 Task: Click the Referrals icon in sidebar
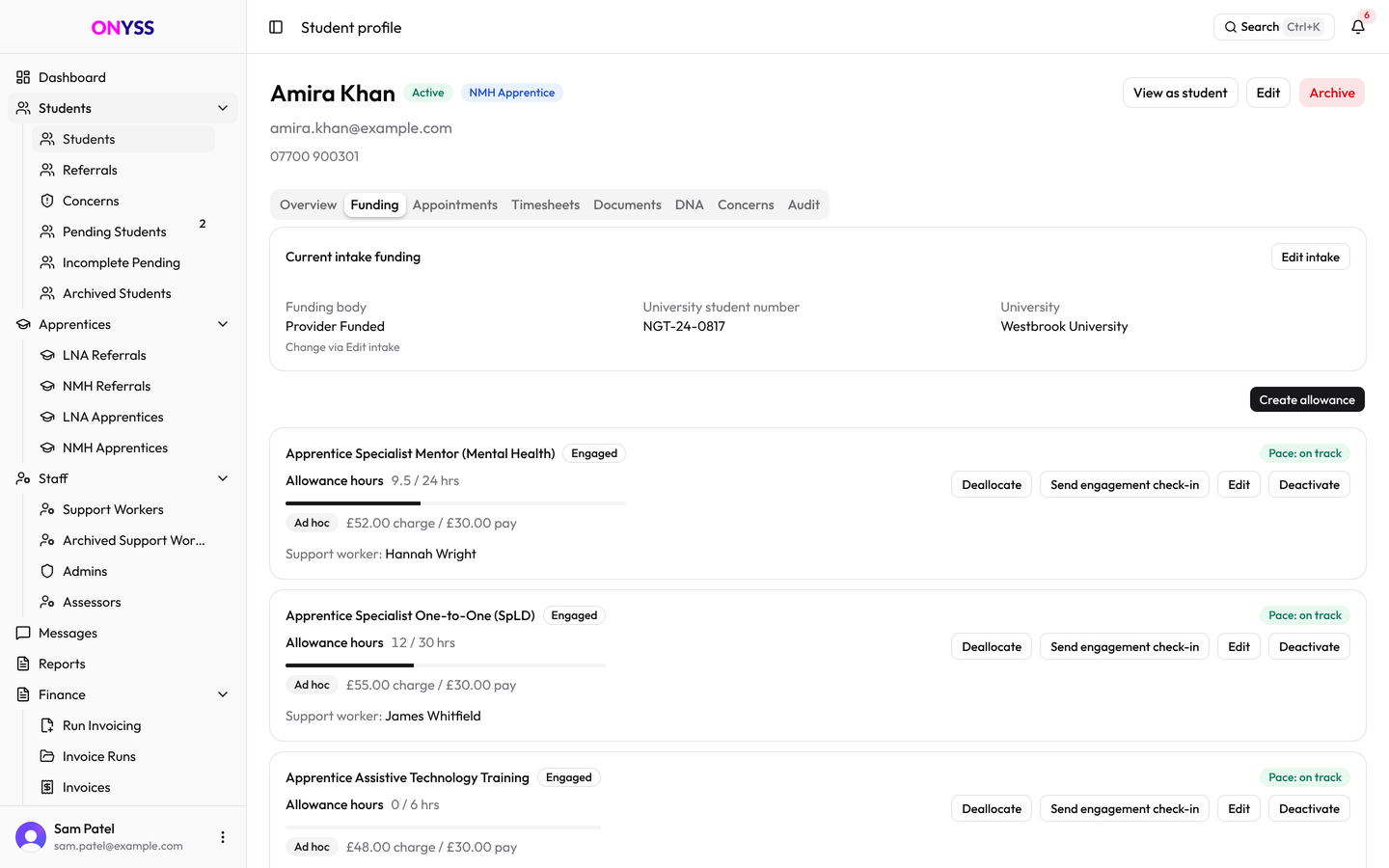pos(47,170)
